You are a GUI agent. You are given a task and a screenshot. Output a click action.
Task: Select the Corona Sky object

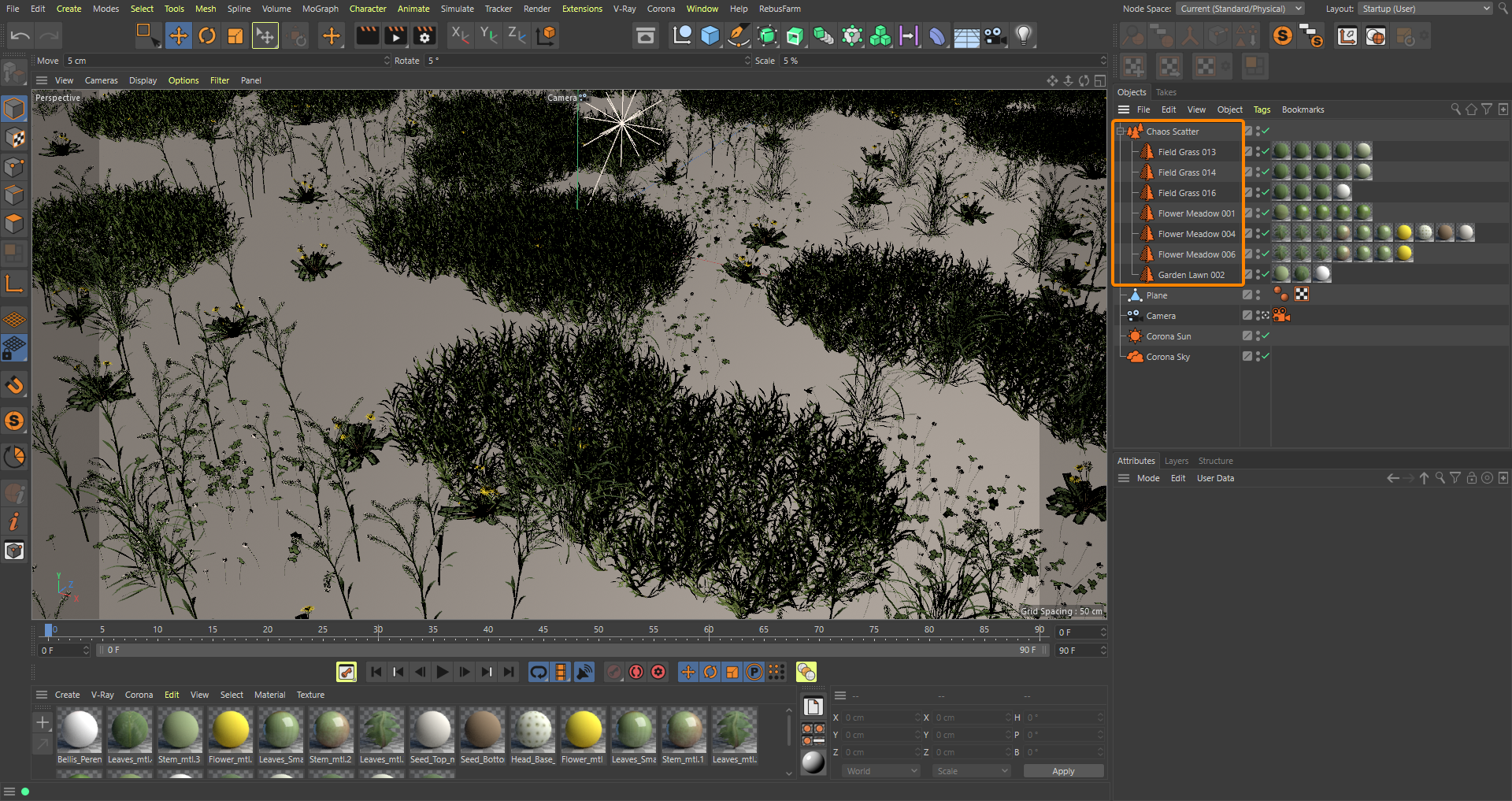(1168, 357)
